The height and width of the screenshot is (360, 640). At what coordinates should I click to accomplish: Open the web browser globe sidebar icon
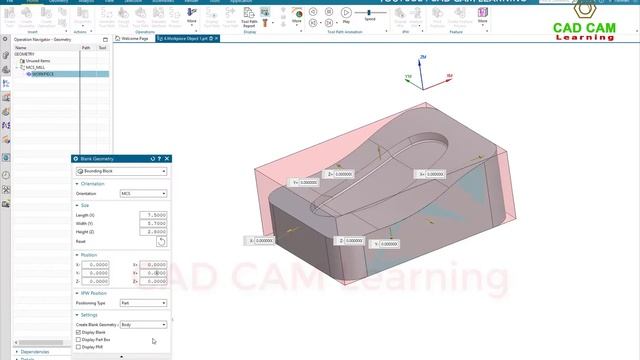click(6, 158)
